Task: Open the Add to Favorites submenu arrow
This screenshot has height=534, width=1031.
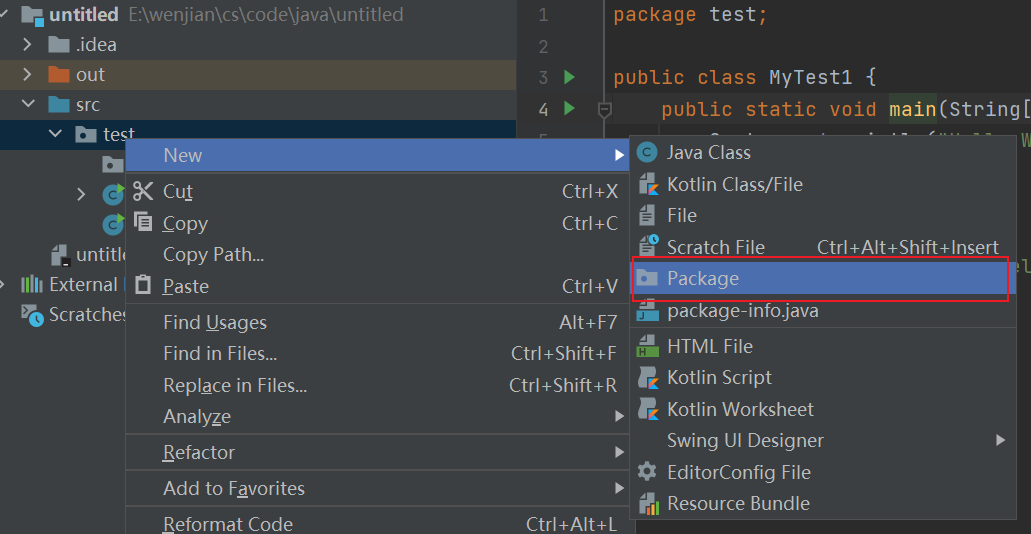Action: 618,489
